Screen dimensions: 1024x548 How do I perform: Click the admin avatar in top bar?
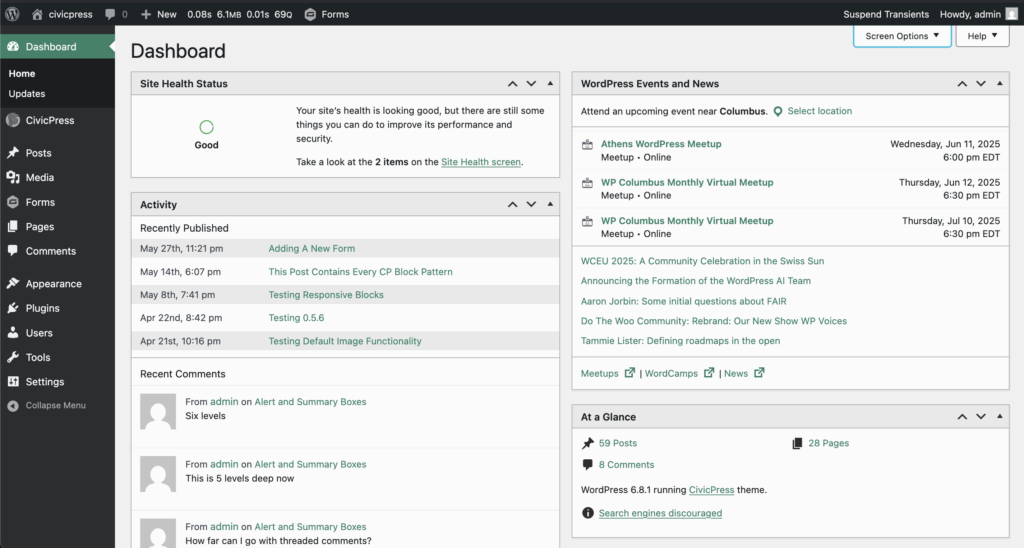point(1011,14)
